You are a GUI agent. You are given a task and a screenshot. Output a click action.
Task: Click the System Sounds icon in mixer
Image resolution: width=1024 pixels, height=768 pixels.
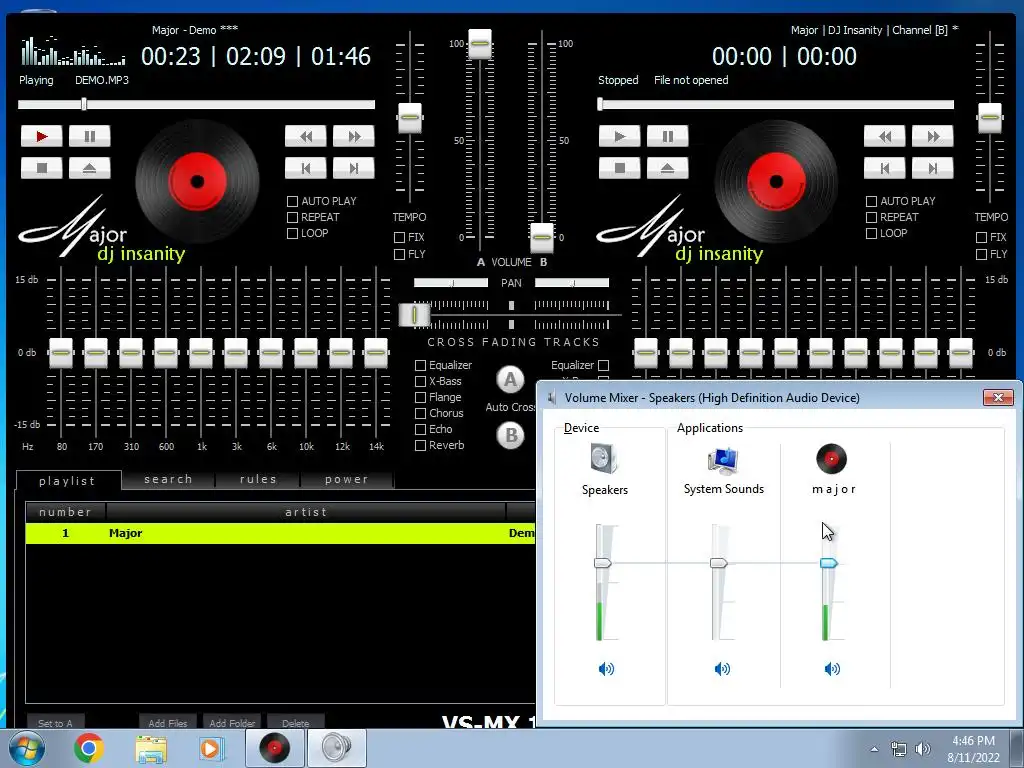click(x=723, y=460)
